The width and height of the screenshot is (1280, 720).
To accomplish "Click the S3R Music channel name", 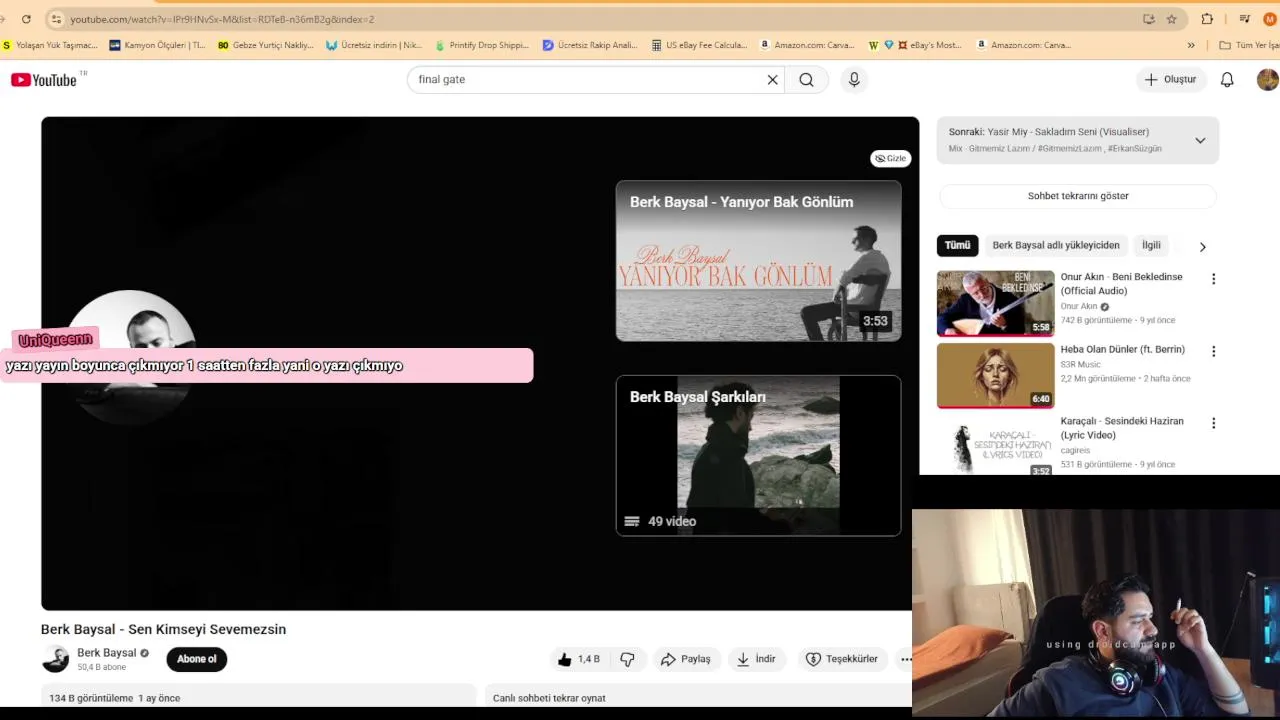I will [x=1080, y=364].
